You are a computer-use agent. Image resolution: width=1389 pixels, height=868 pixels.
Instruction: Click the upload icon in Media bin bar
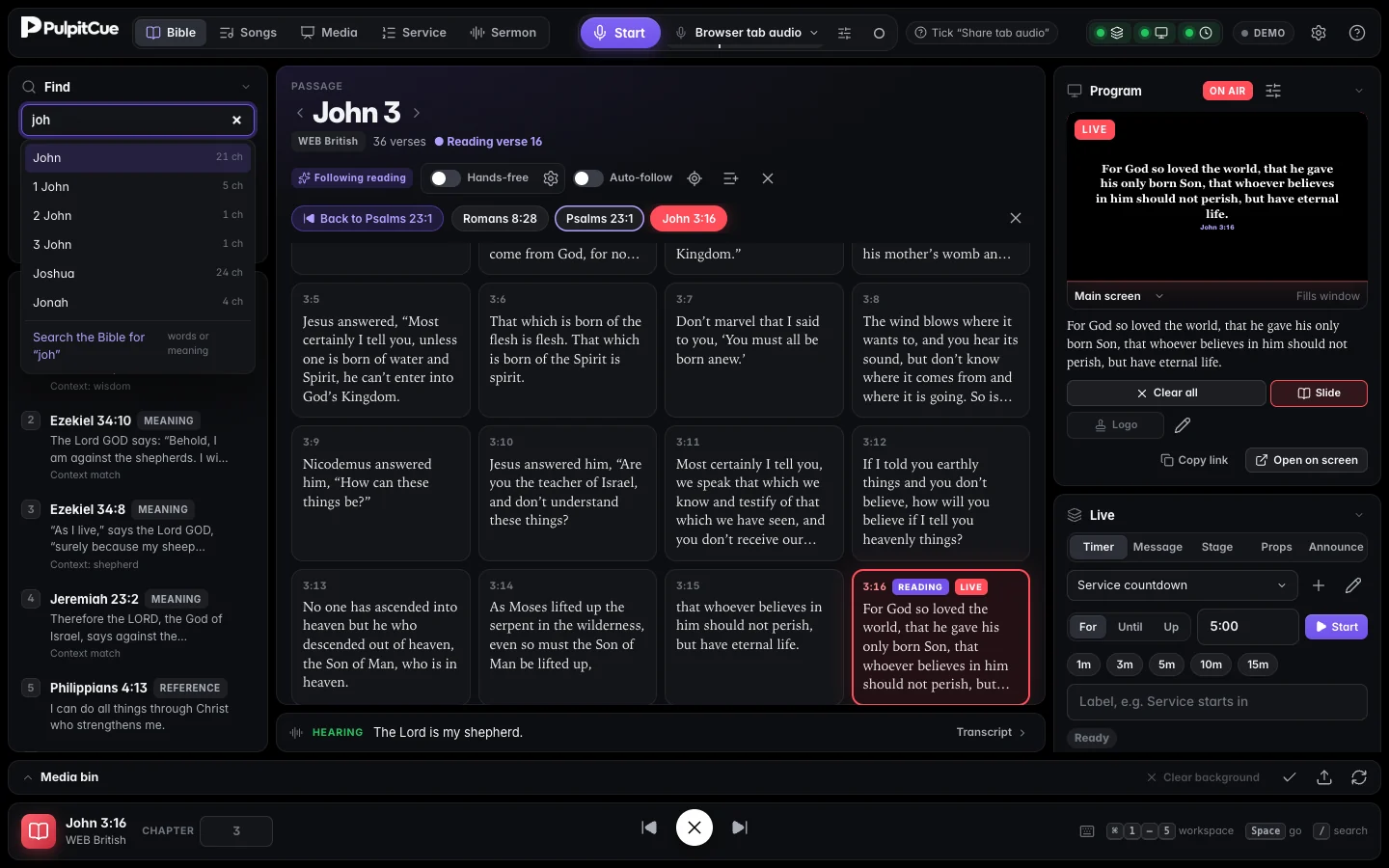(x=1324, y=777)
